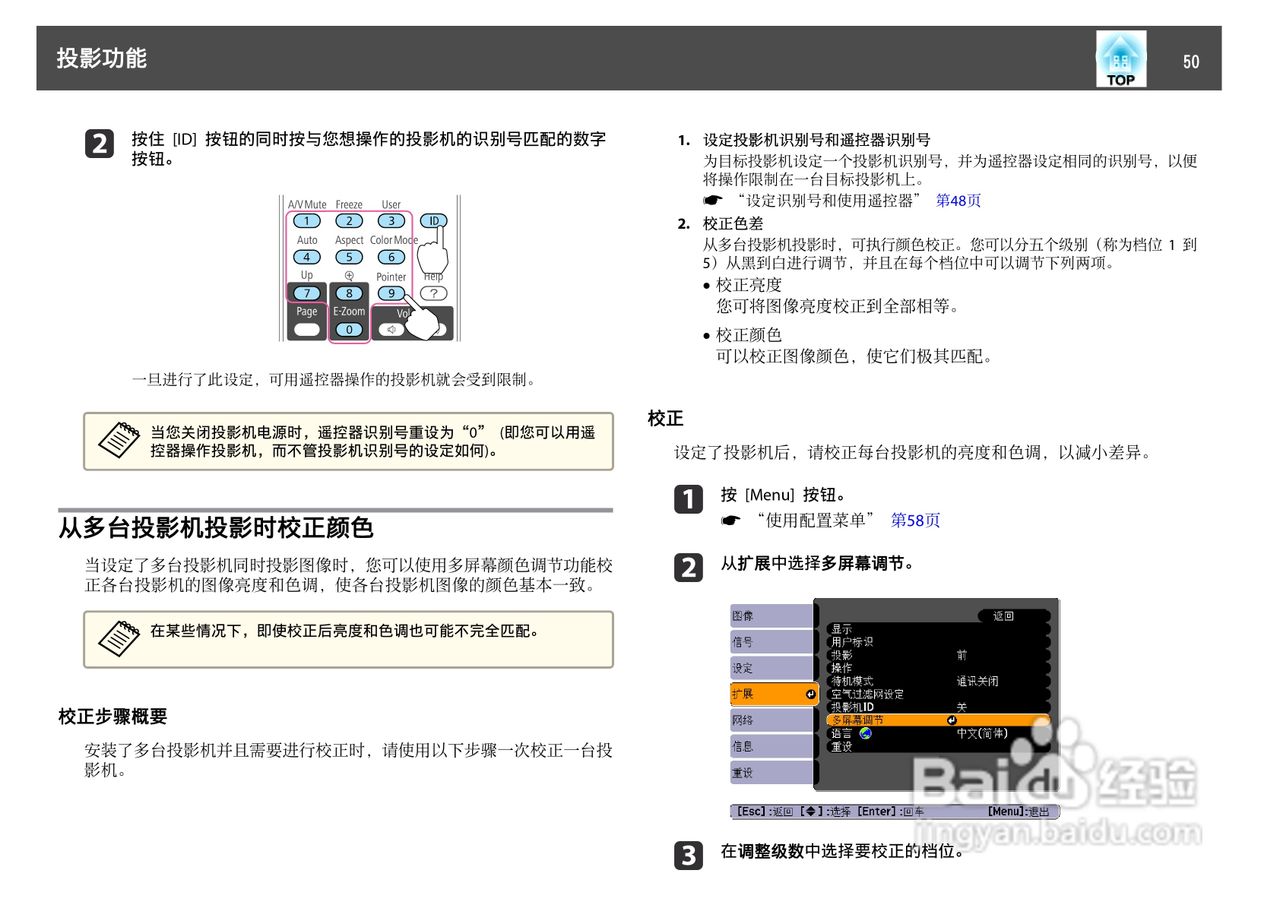Click the E-Zoom magnifier icon
Image resolution: width=1280 pixels, height=905 pixels.
(349, 276)
